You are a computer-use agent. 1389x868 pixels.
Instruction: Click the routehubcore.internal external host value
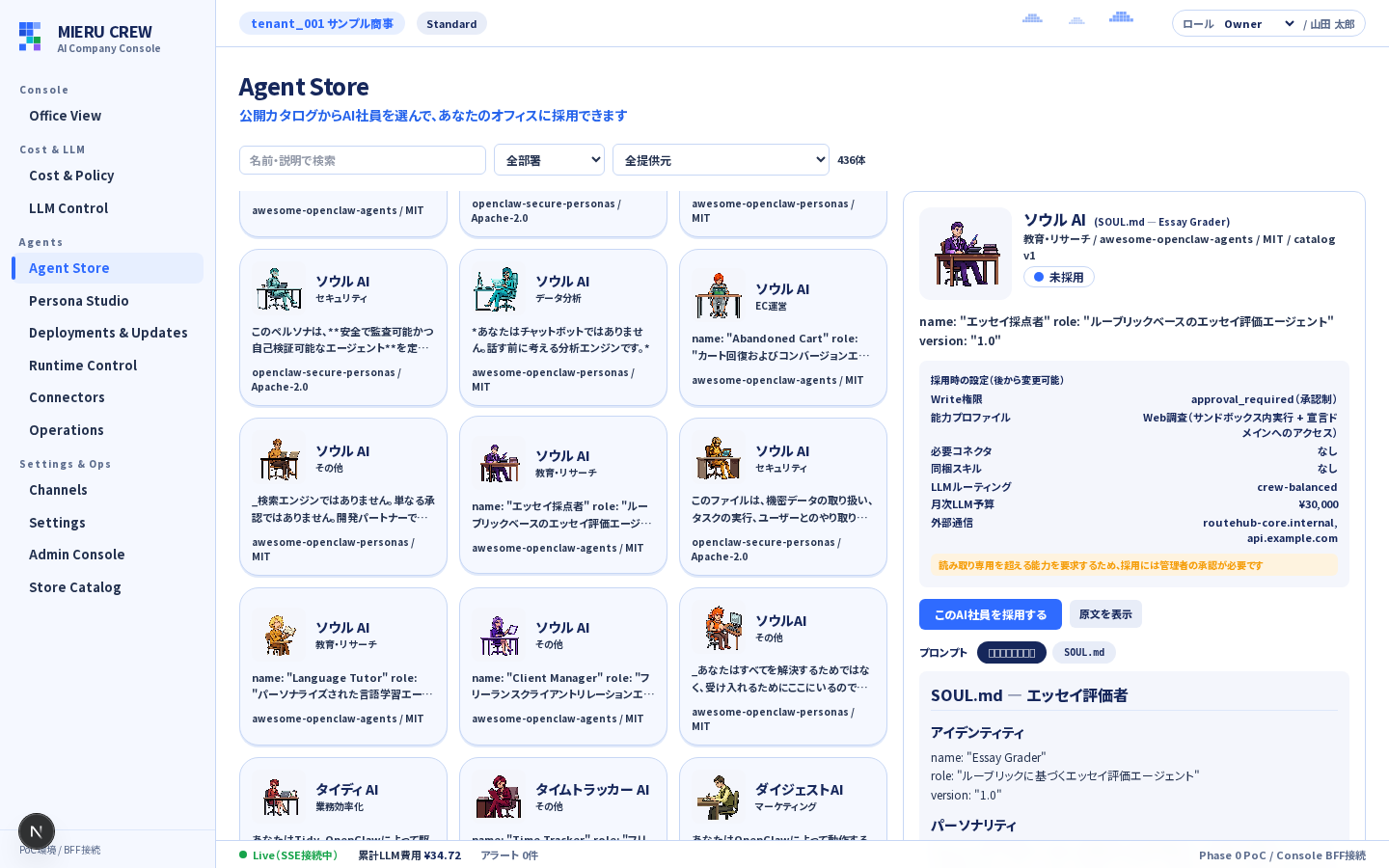point(1270,523)
